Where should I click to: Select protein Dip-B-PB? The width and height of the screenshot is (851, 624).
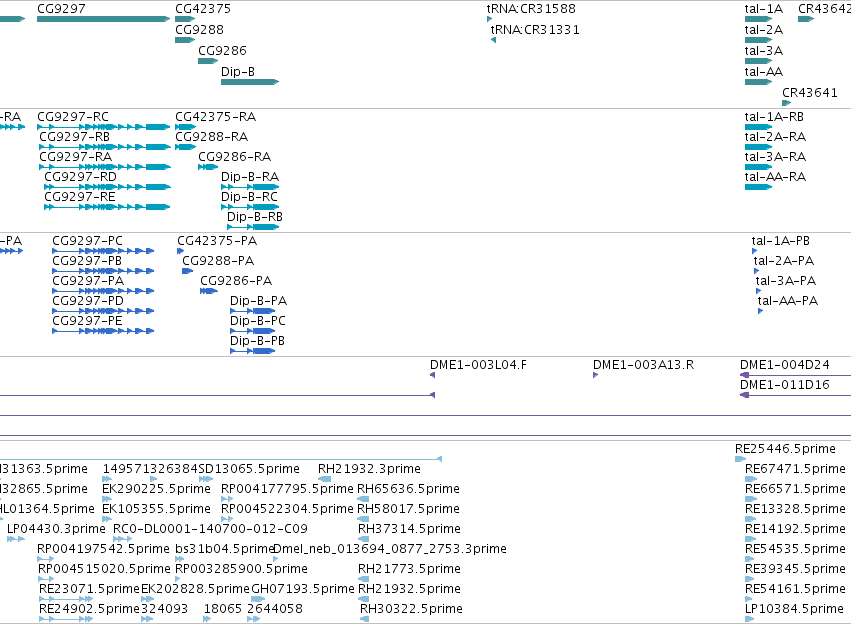tap(252, 352)
